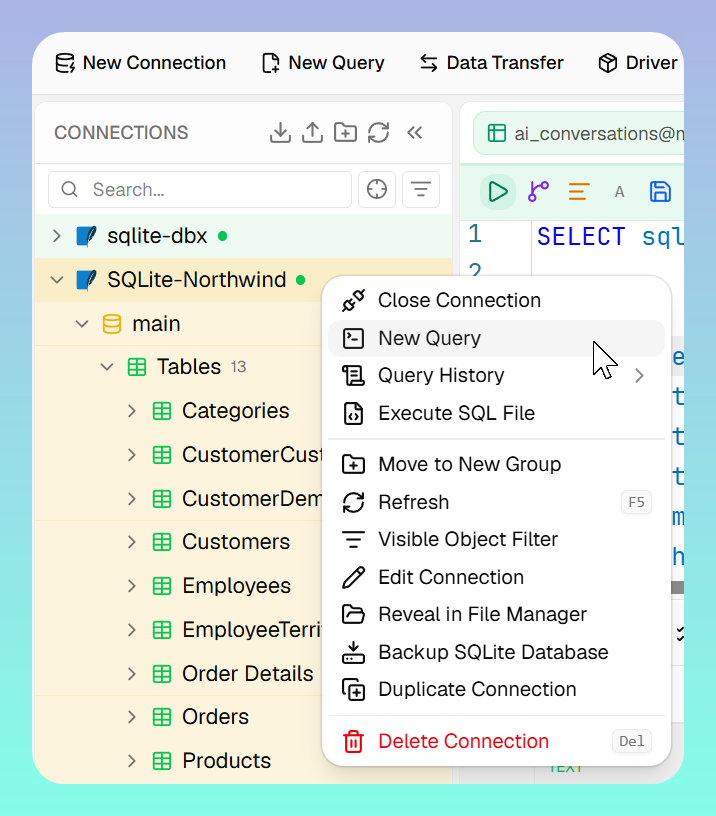Image resolution: width=716 pixels, height=816 pixels.
Task: Select Edit Connection menu entry
Action: [496, 578]
